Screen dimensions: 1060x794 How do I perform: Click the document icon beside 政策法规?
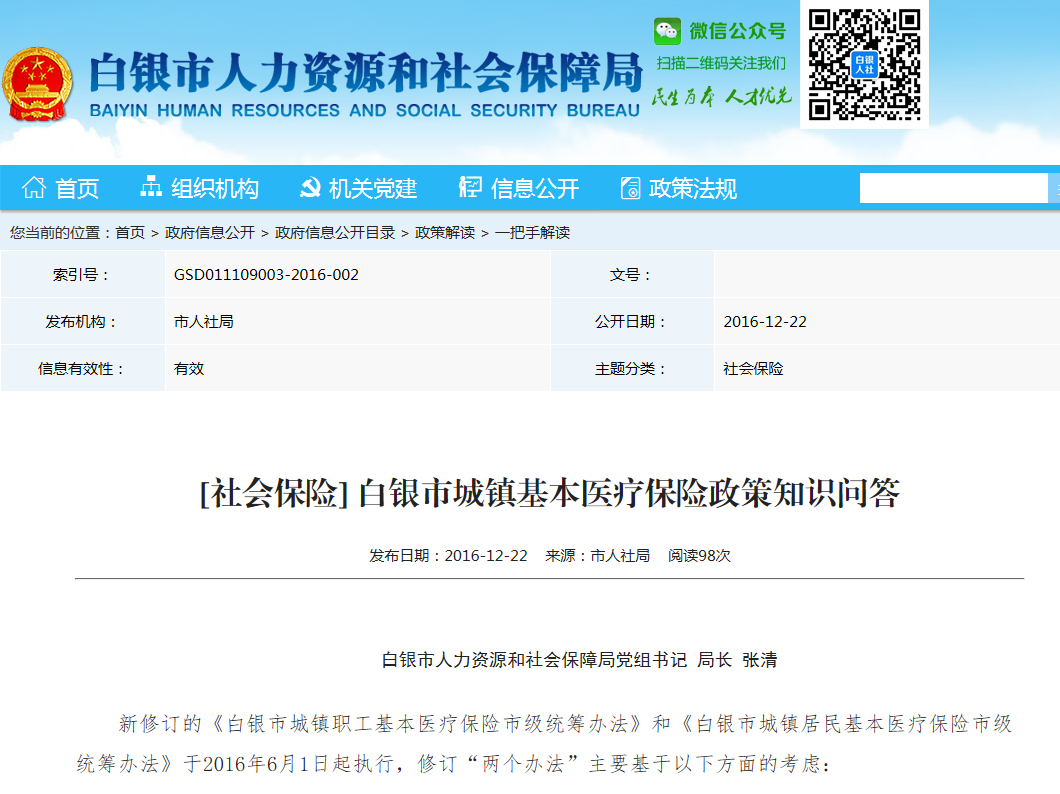tap(630, 188)
